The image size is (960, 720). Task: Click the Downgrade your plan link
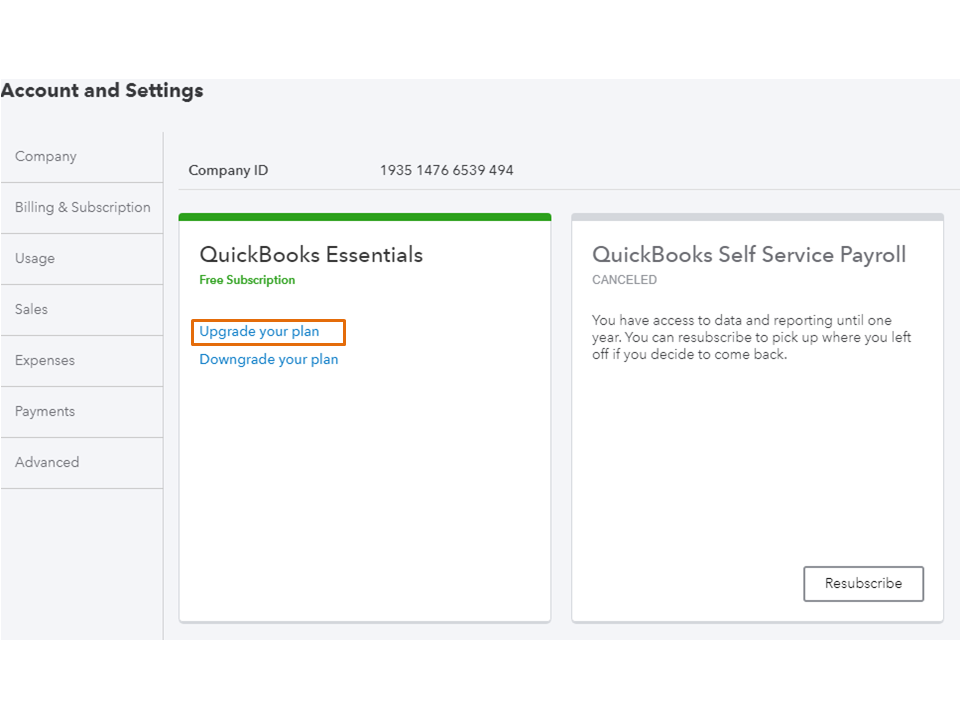(269, 360)
